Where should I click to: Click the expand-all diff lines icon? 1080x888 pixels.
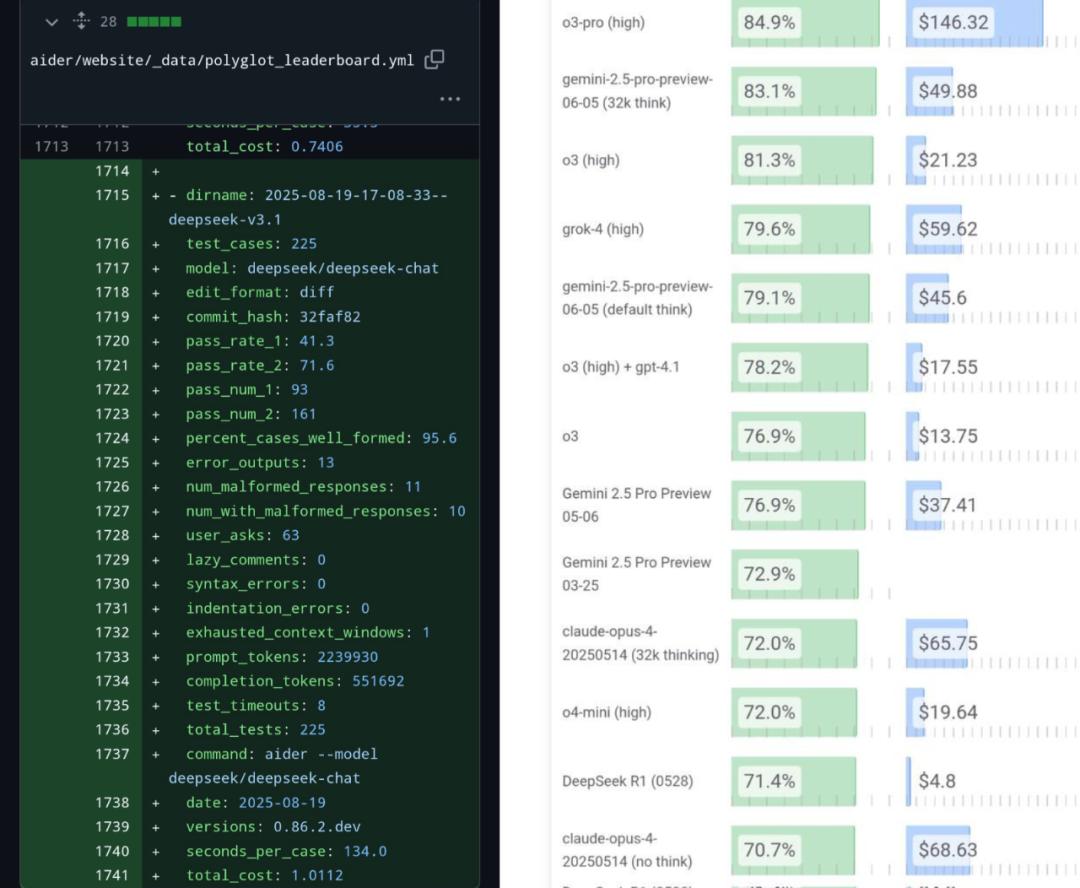coord(82,22)
